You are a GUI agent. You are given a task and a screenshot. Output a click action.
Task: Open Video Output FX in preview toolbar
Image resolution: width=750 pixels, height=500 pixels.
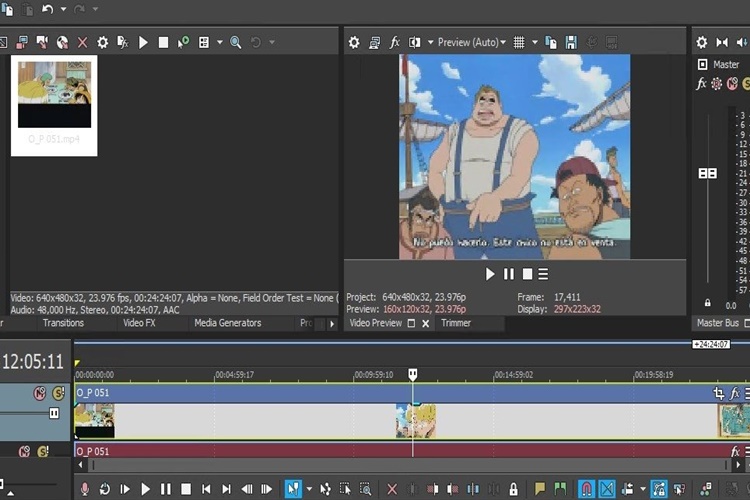click(395, 43)
